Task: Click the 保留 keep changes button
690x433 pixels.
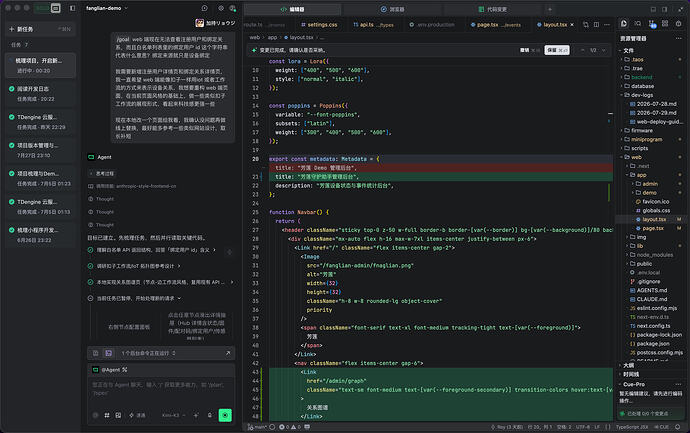Action: pyautogui.click(x=557, y=50)
